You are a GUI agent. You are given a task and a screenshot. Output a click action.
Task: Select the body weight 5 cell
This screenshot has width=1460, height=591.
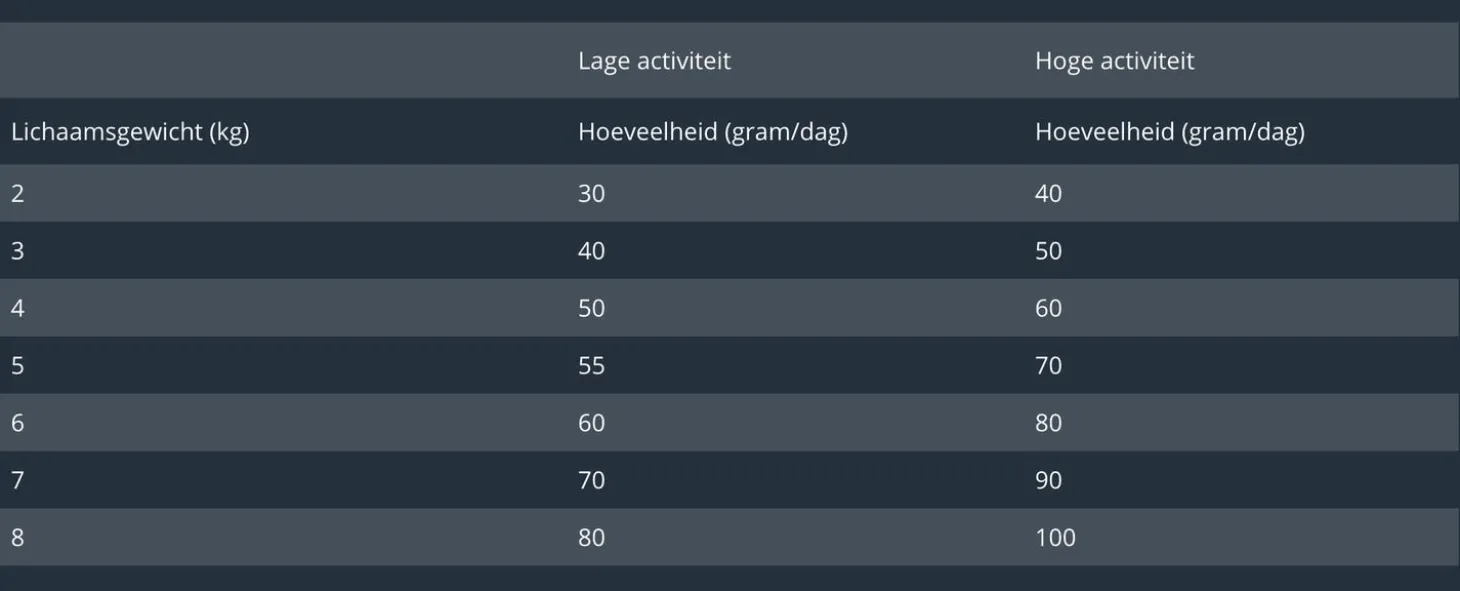click(x=18, y=366)
